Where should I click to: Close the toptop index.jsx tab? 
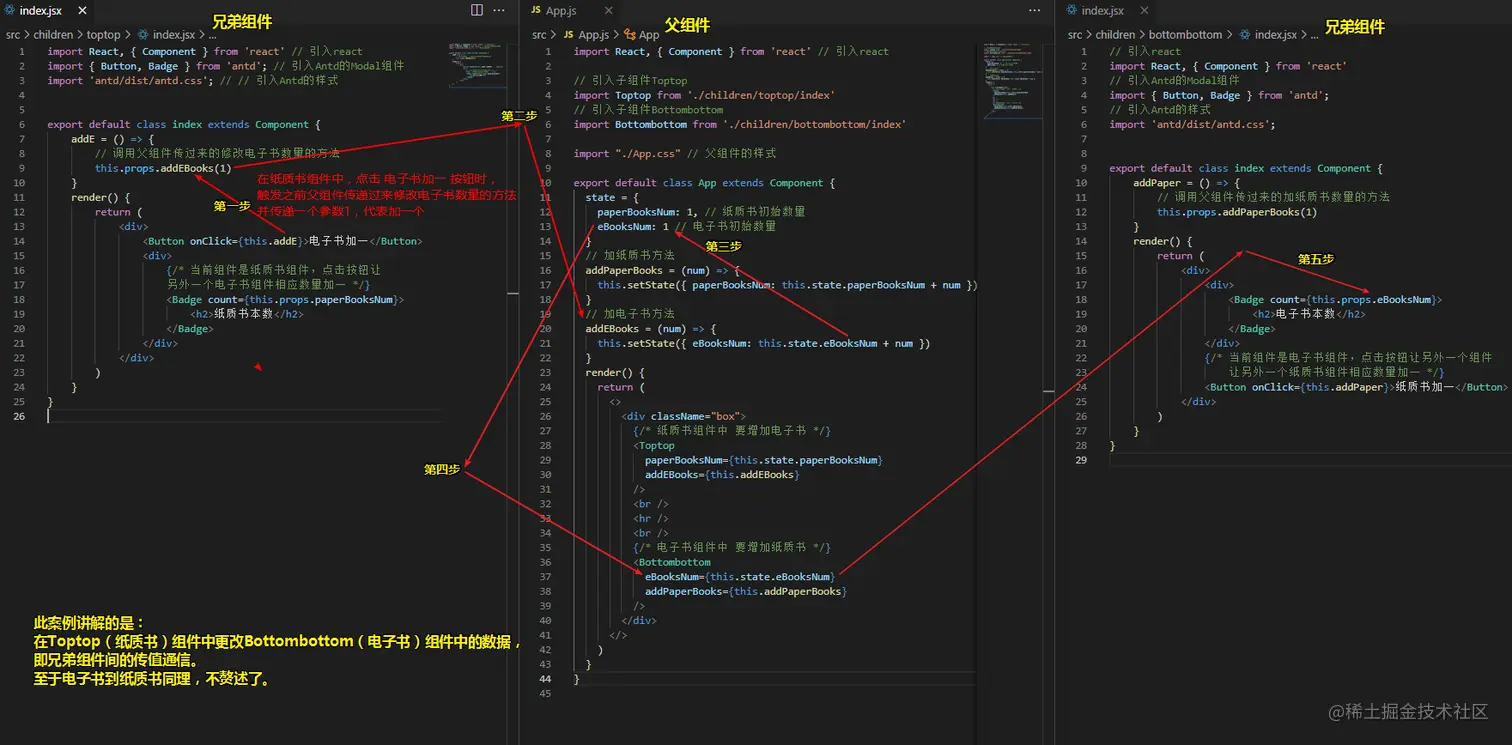coord(81,10)
